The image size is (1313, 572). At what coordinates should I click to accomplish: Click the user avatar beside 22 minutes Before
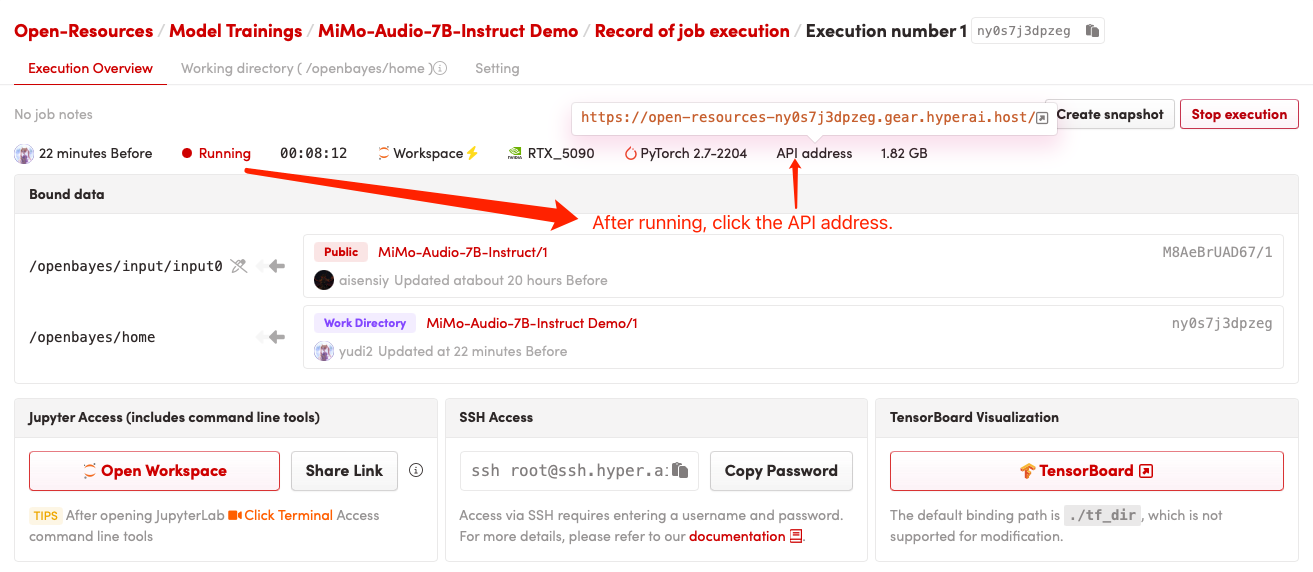click(24, 154)
